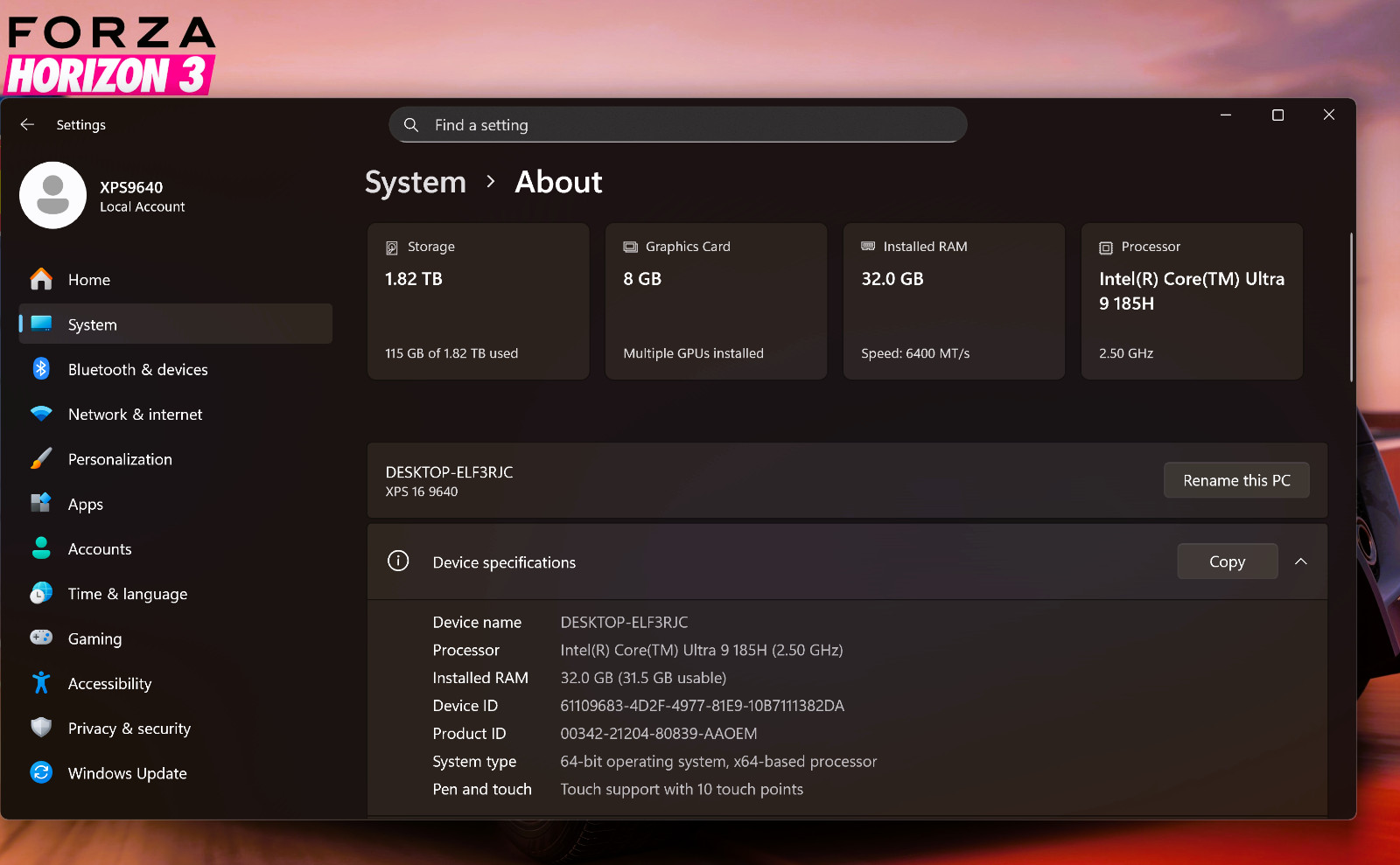Screen dimensions: 1400x865
Task: Click the Personalization paintbrush icon
Action: (41, 458)
